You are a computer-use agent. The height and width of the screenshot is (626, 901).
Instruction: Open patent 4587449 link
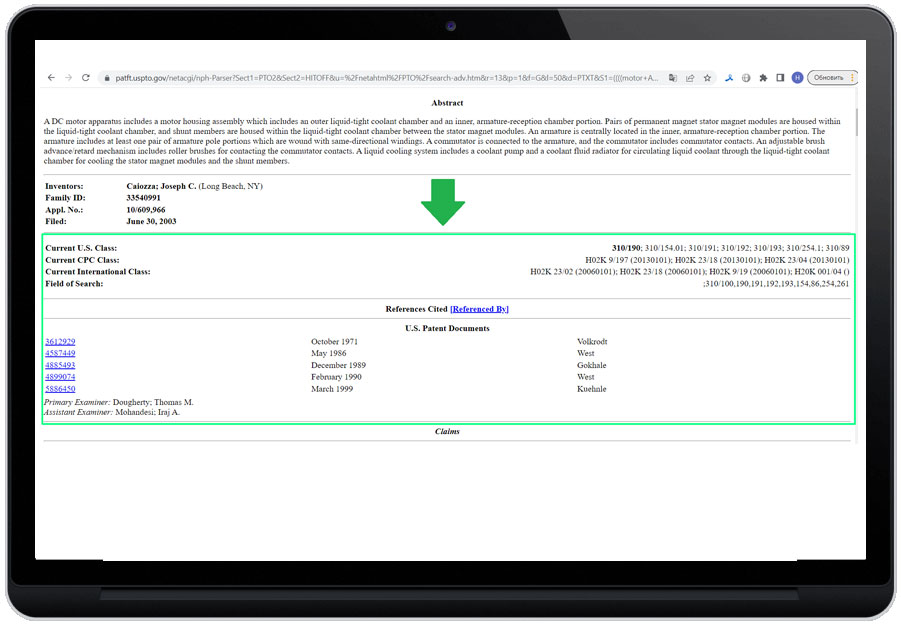pos(60,354)
